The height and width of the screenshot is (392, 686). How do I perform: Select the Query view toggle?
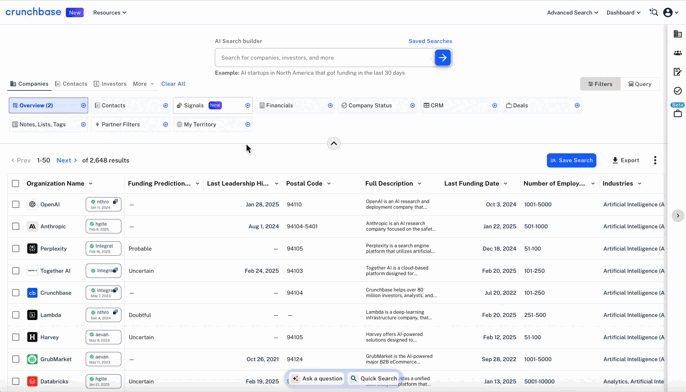point(640,84)
